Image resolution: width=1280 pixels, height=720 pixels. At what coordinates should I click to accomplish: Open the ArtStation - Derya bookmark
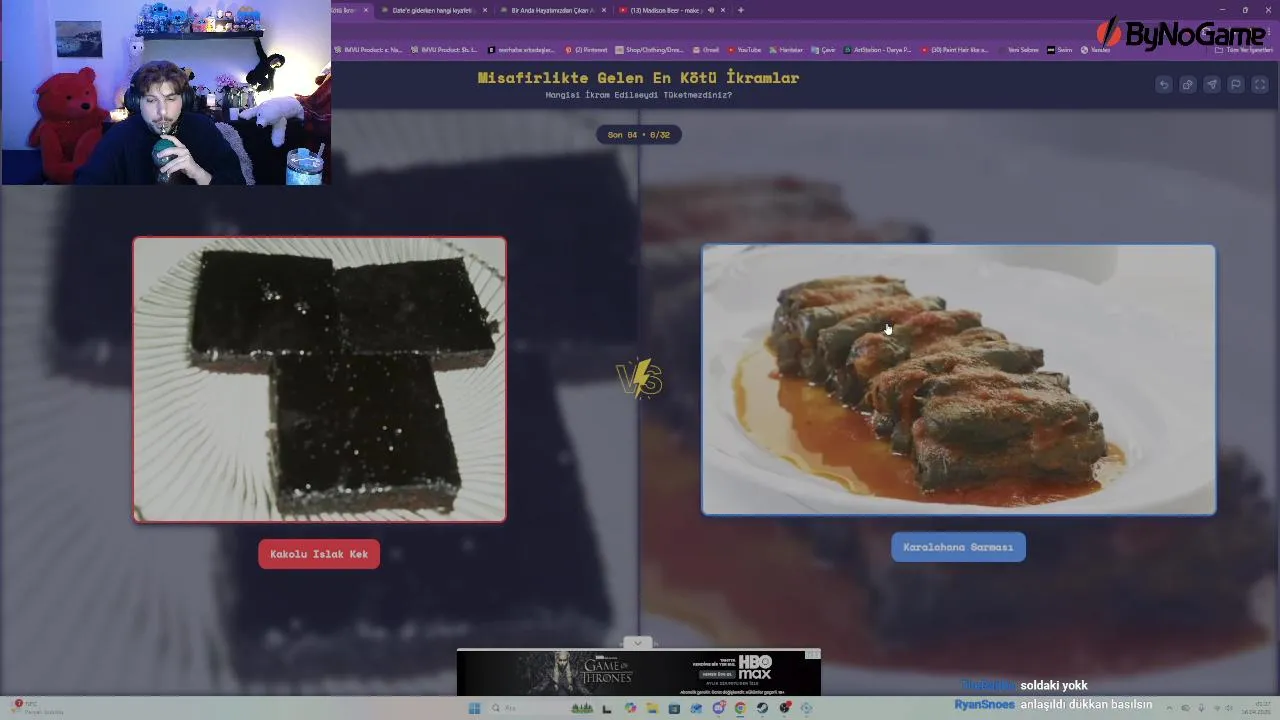tap(877, 50)
